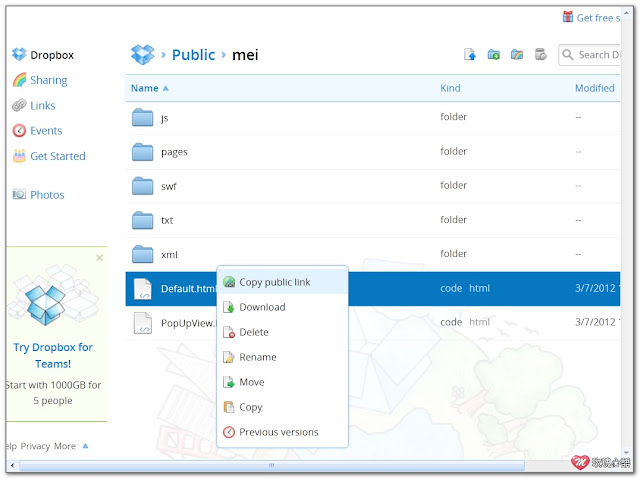Click the txt folder icon
640x479 pixels.
click(x=142, y=220)
